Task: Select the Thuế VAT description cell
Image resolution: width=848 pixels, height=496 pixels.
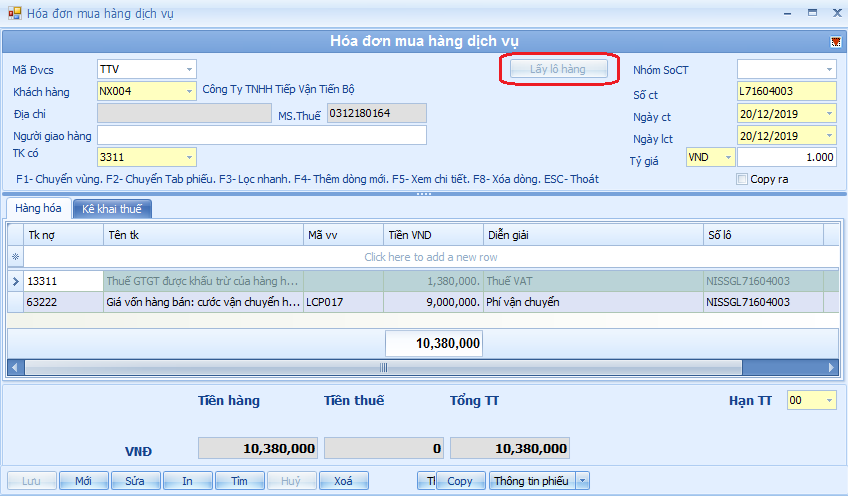Action: (593, 281)
